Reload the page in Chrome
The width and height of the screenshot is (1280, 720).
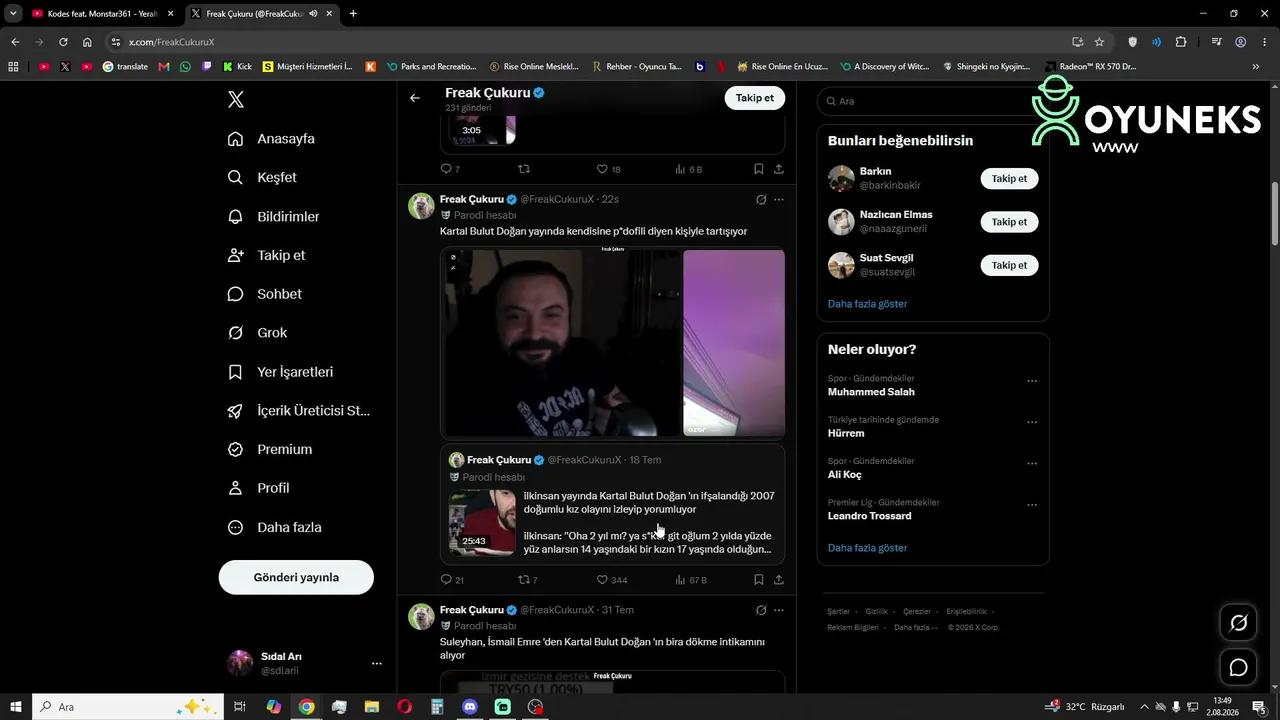[63, 42]
